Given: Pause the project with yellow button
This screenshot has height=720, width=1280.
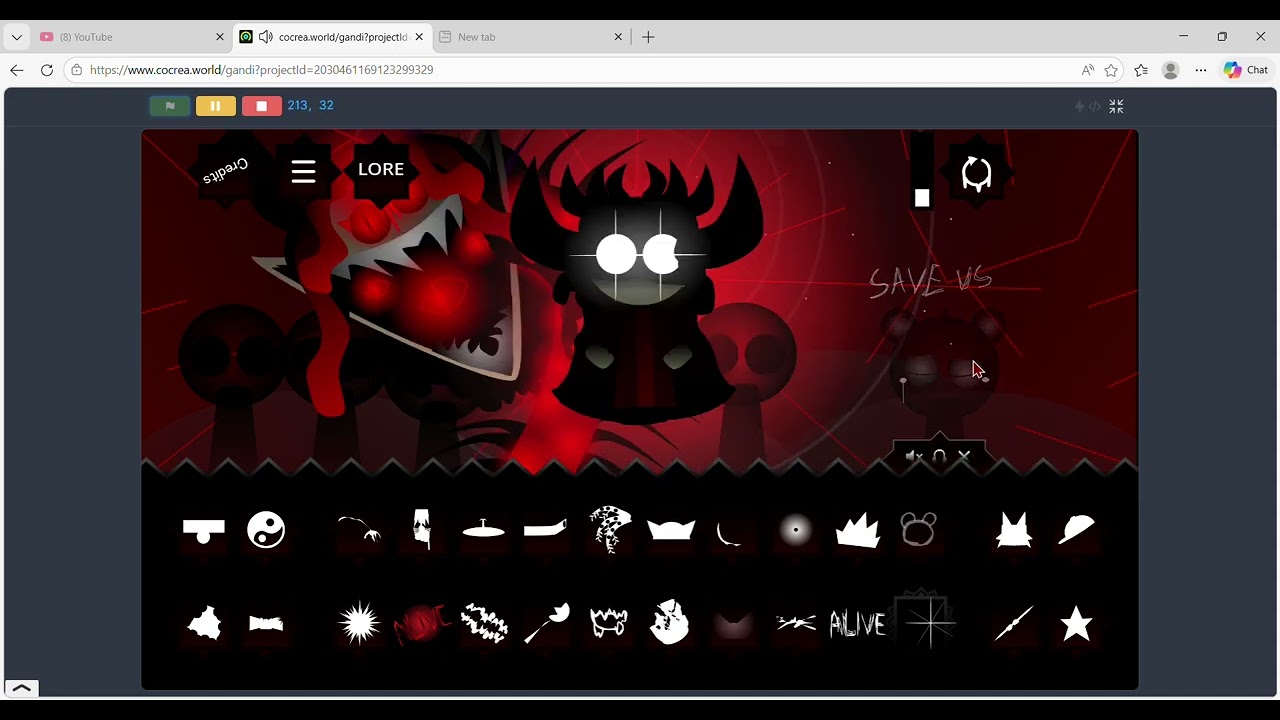Looking at the screenshot, I should 216,106.
